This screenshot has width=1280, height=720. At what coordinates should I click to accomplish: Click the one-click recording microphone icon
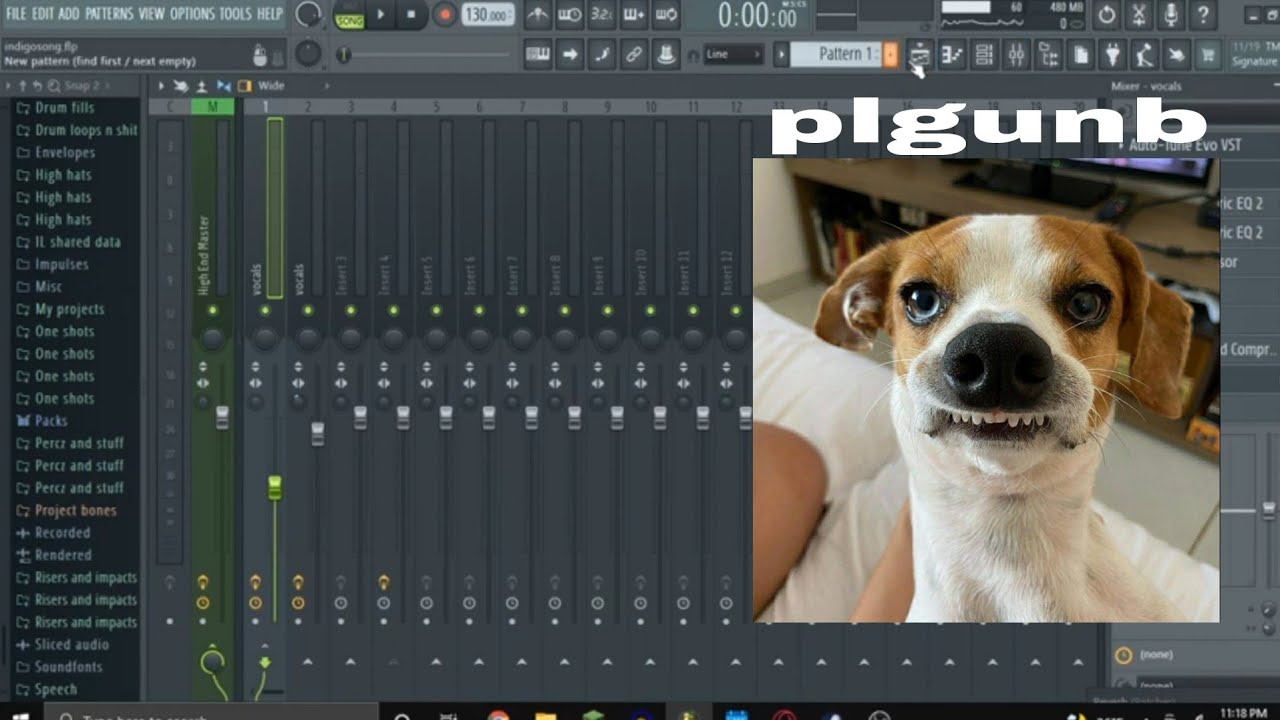coord(1170,14)
